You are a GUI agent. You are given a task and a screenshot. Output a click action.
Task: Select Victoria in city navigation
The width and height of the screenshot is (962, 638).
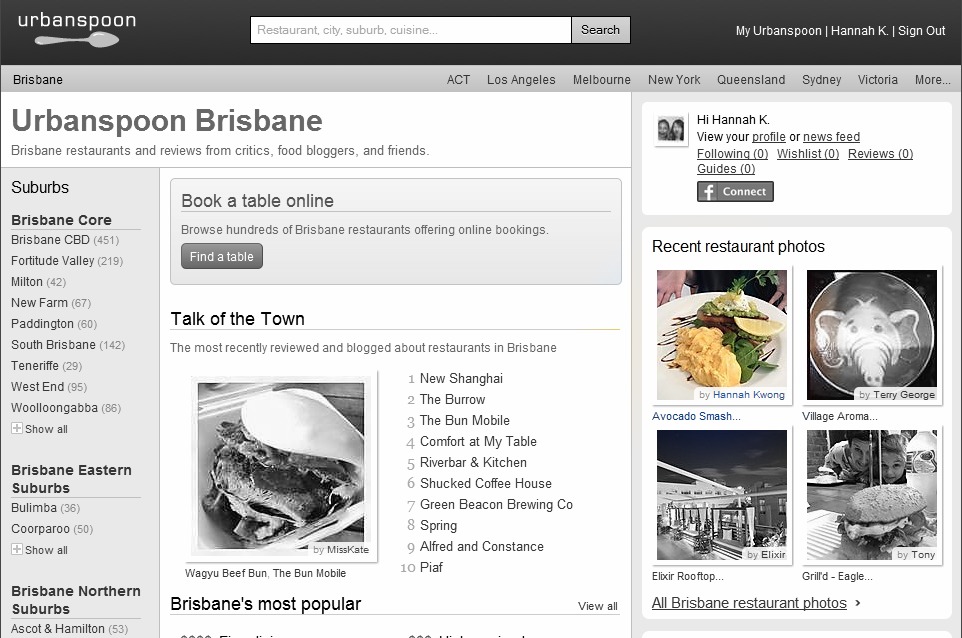pos(877,80)
